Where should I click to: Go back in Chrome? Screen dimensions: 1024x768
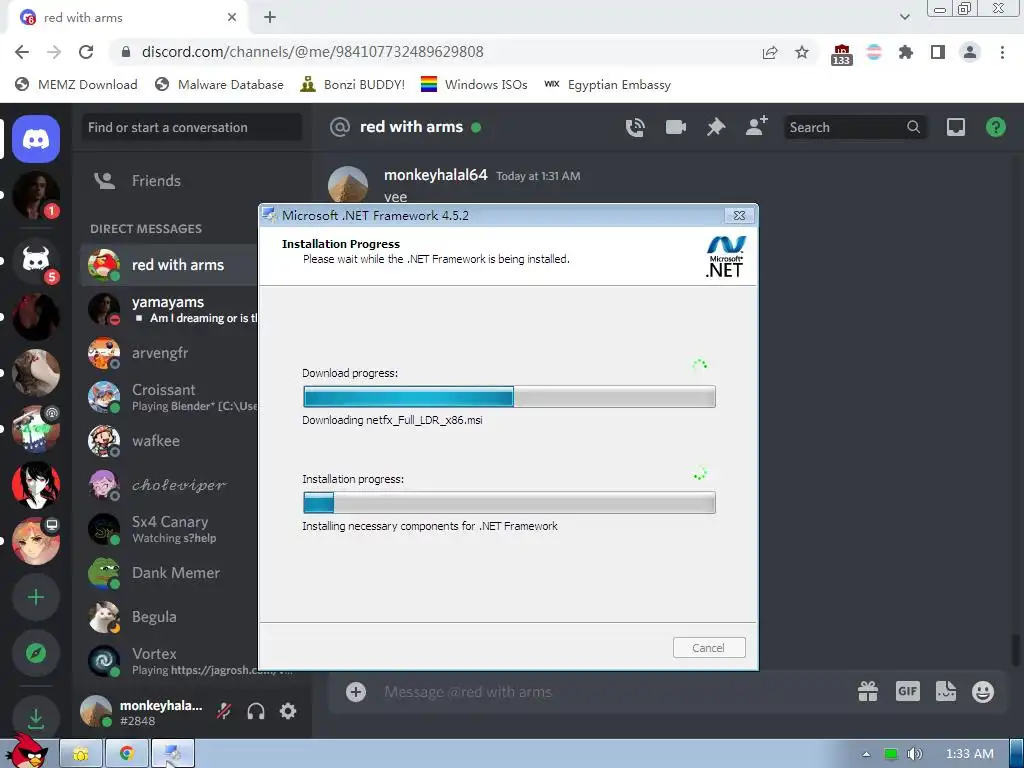point(22,52)
